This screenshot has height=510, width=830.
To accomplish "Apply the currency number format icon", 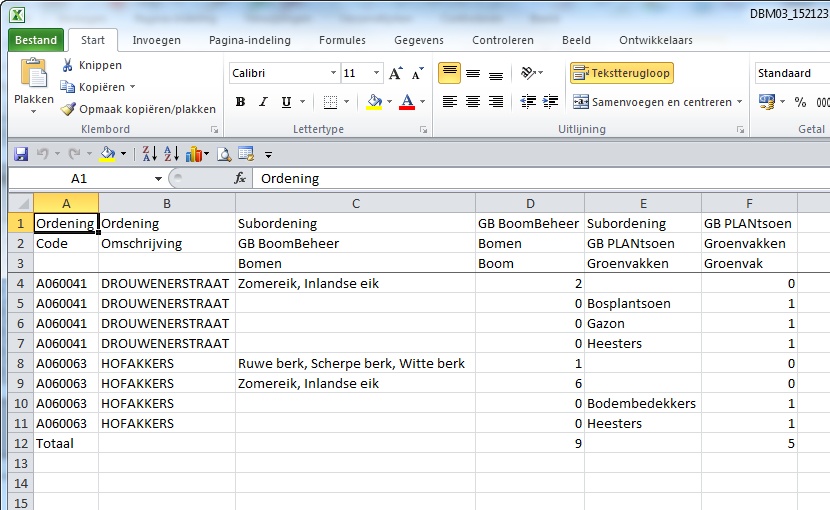I will click(766, 102).
